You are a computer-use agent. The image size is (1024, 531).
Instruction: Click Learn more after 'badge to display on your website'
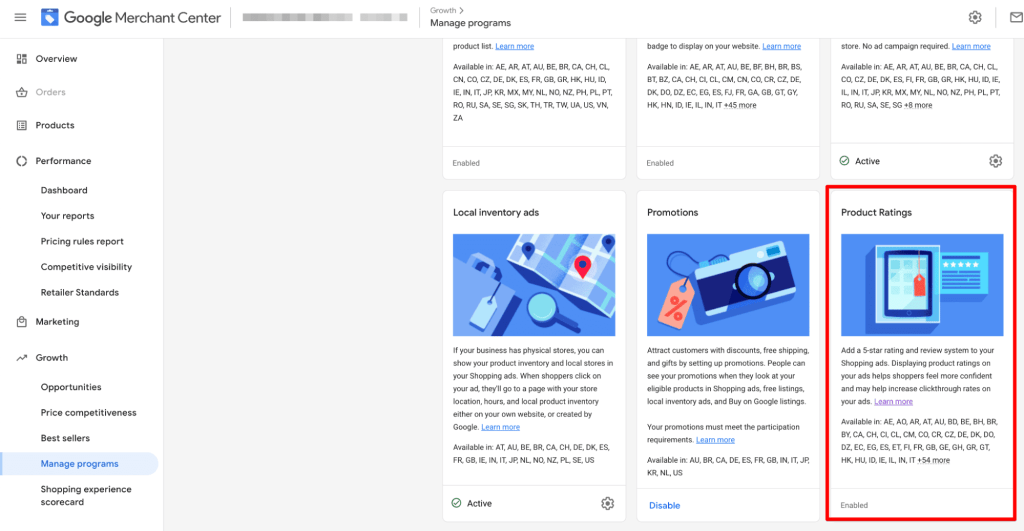coord(782,46)
